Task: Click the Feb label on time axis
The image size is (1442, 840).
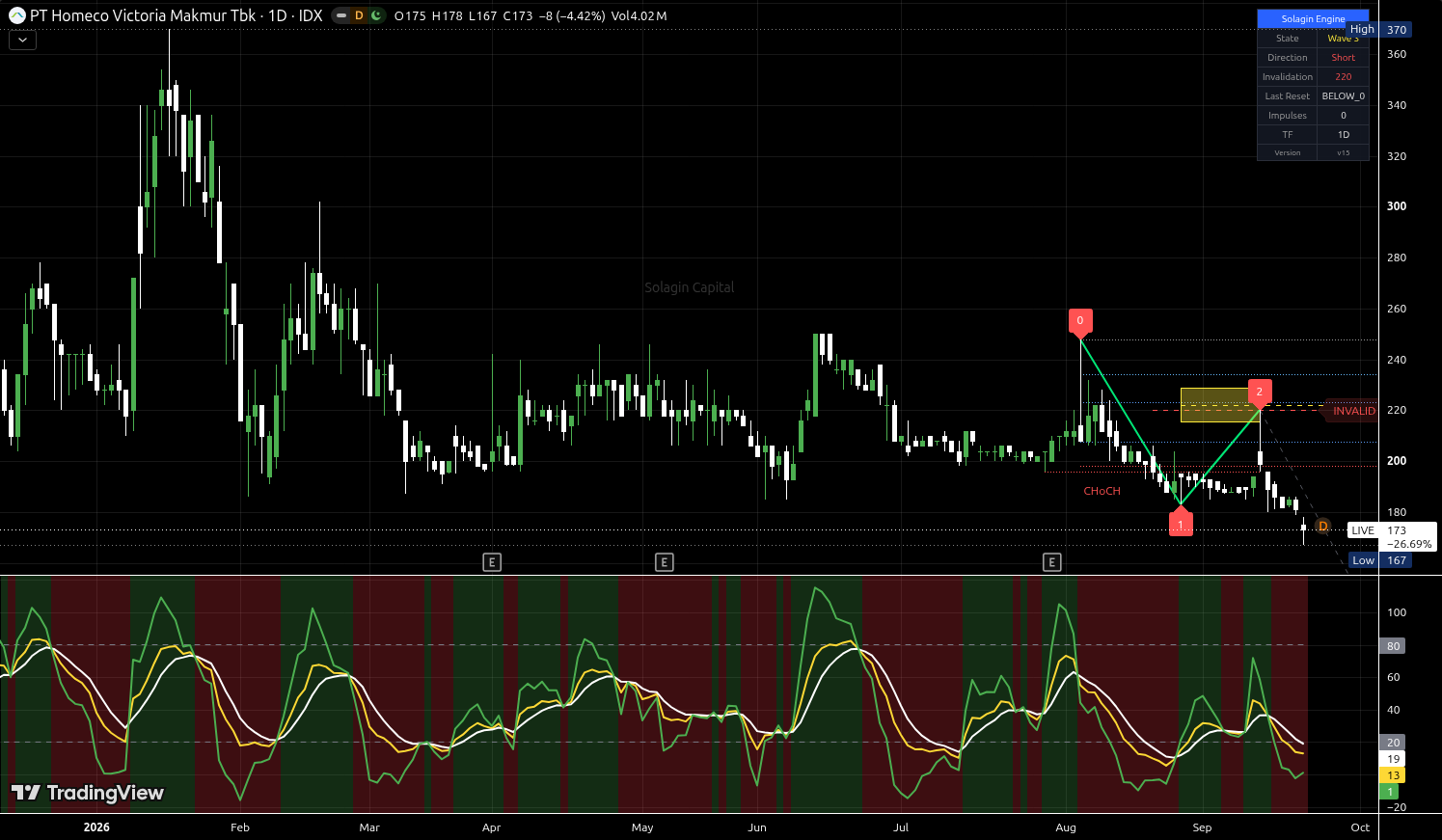Action: 240,827
